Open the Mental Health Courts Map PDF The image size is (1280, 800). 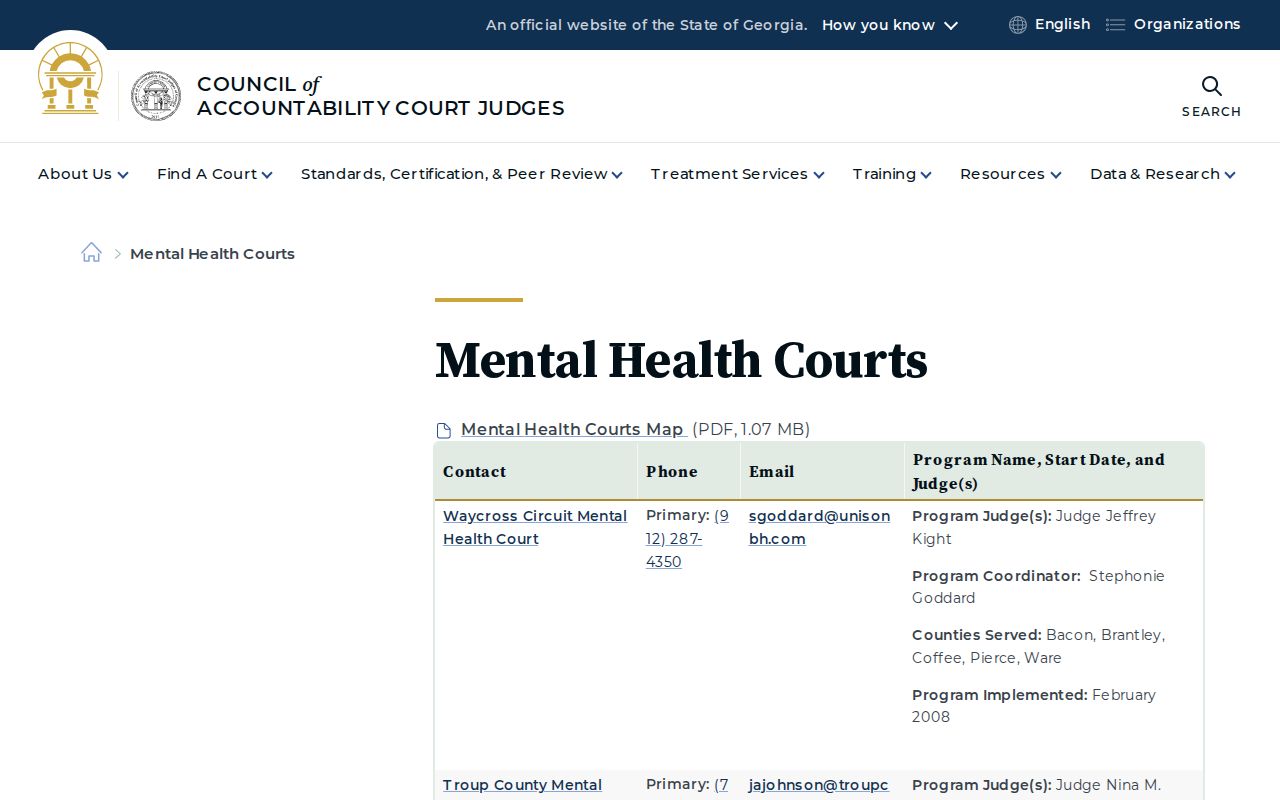tap(572, 430)
